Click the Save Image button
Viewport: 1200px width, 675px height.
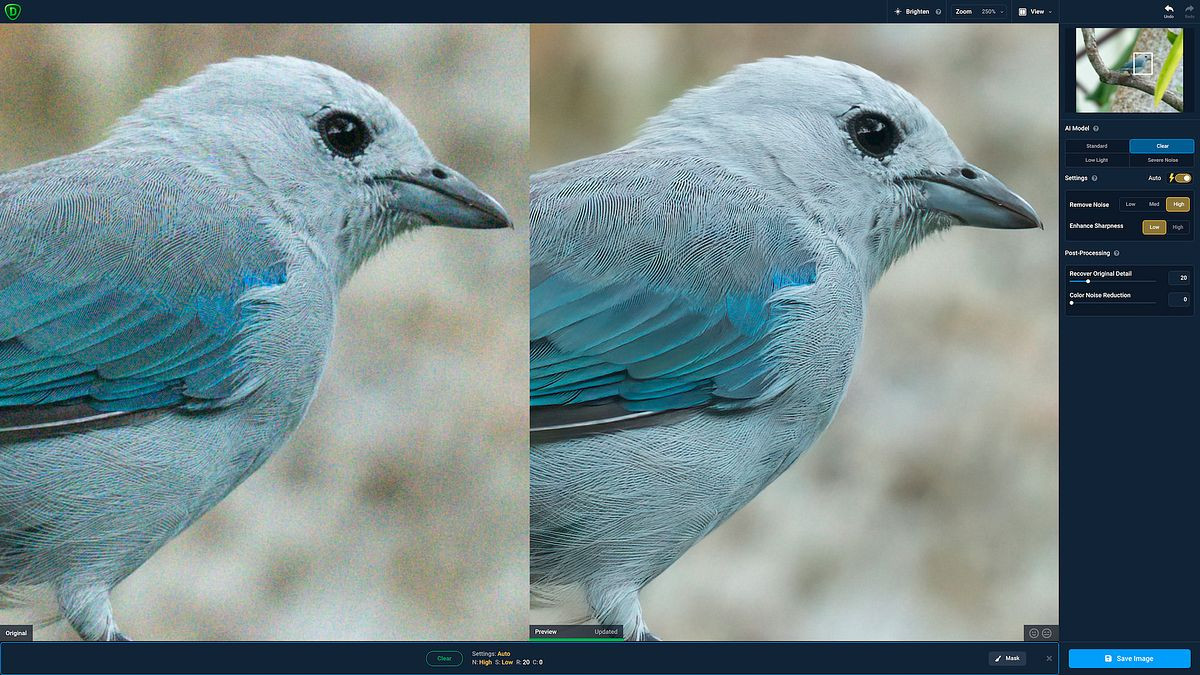pyautogui.click(x=1130, y=658)
